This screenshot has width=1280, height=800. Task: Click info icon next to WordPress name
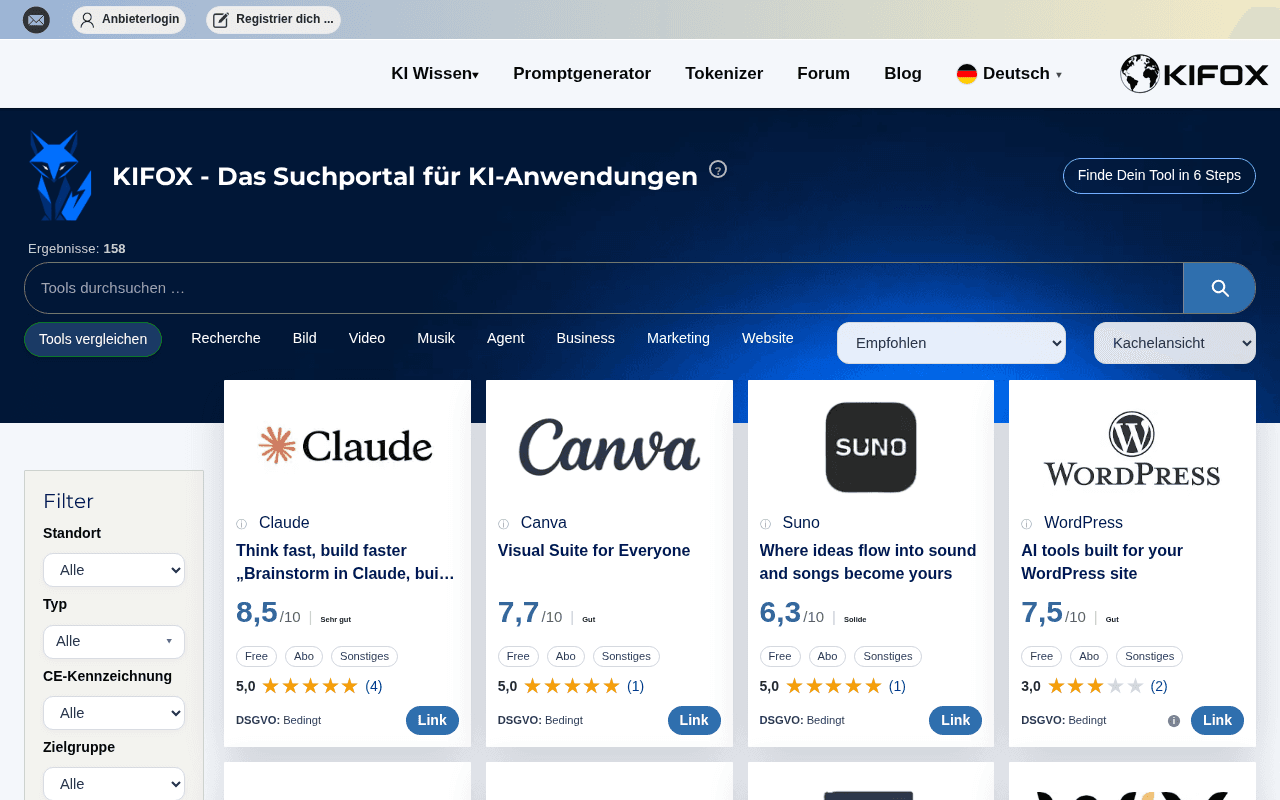pyautogui.click(x=1027, y=524)
